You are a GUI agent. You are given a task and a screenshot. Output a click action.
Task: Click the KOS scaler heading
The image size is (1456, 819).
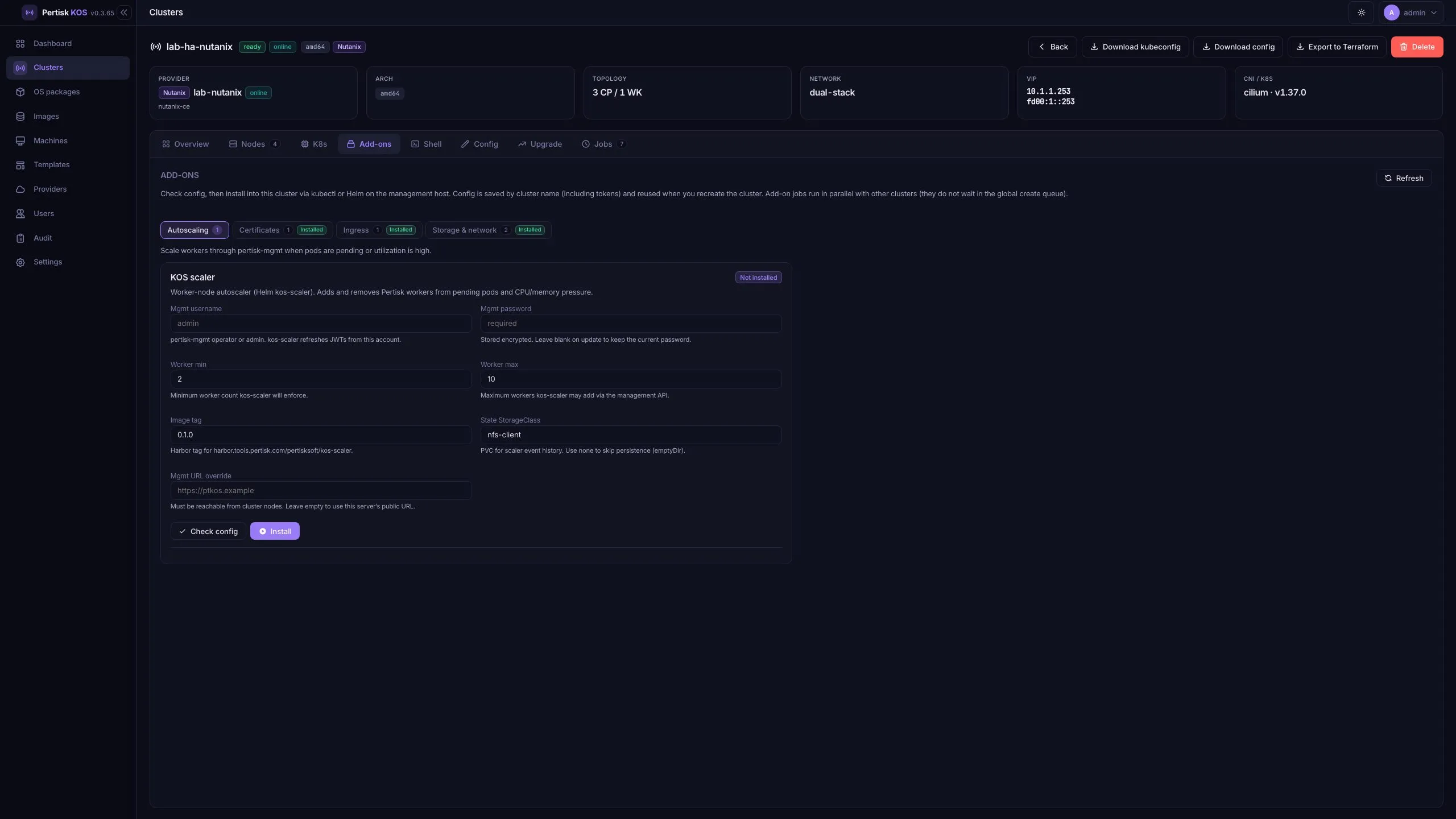point(192,277)
